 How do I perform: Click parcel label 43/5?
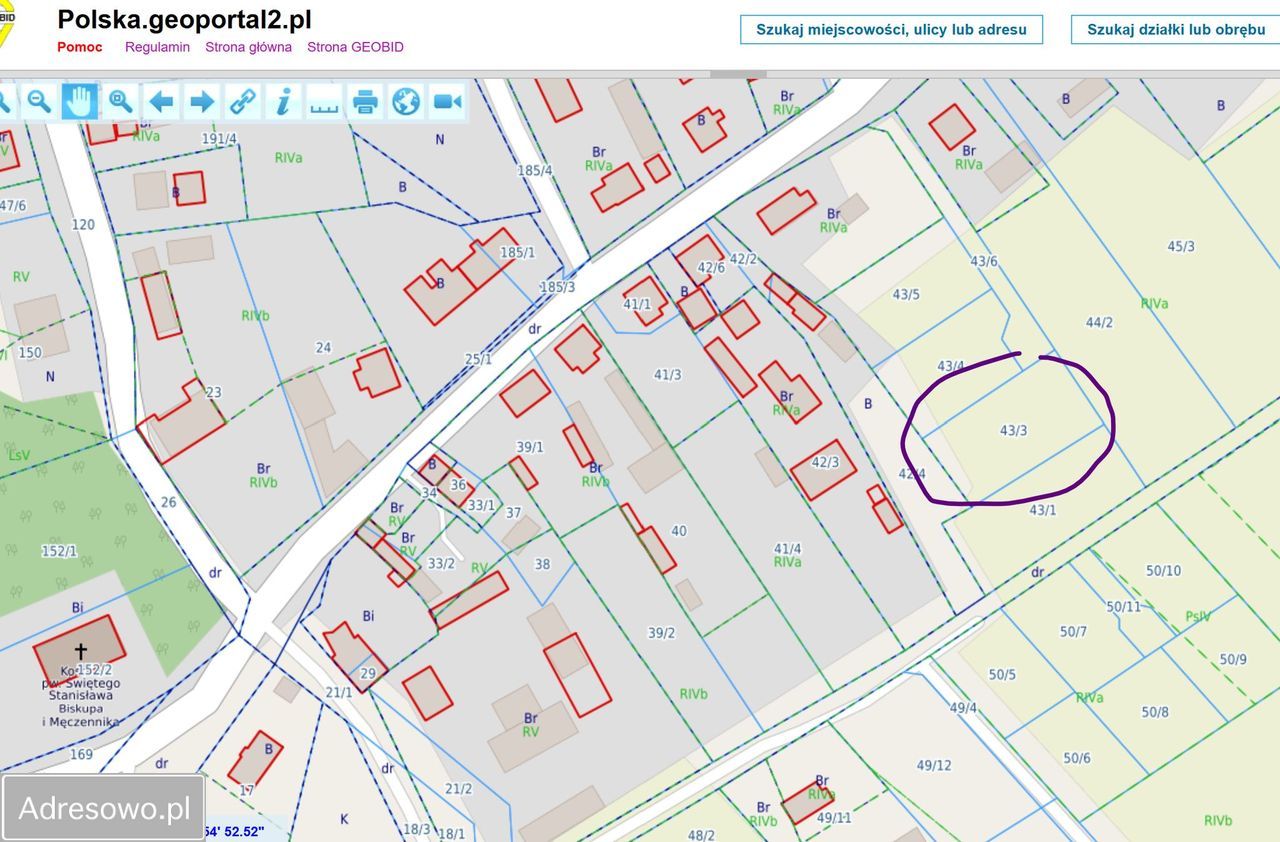pos(906,294)
